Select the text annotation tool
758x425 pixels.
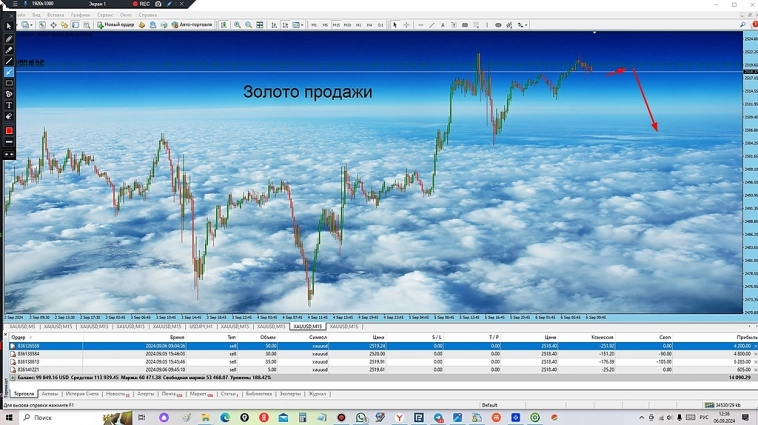pos(9,105)
